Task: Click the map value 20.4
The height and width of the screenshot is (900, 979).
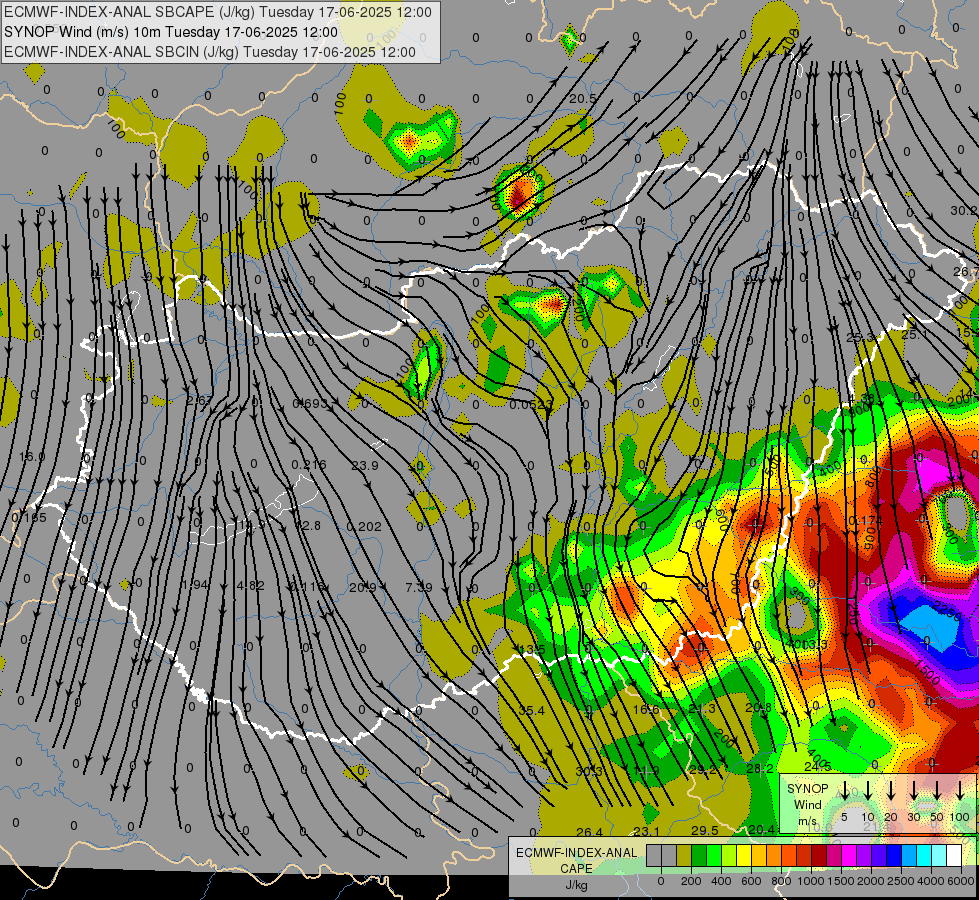Action: 761,829
